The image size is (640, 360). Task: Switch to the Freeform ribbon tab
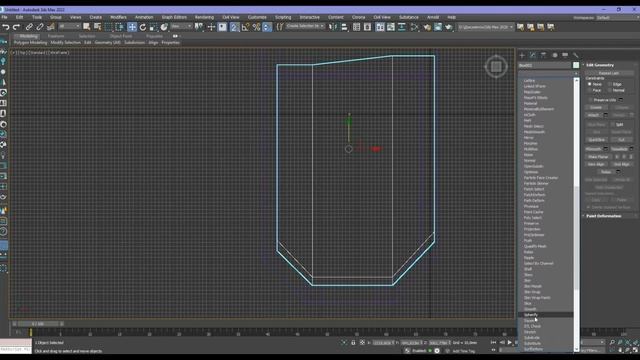click(x=56, y=36)
